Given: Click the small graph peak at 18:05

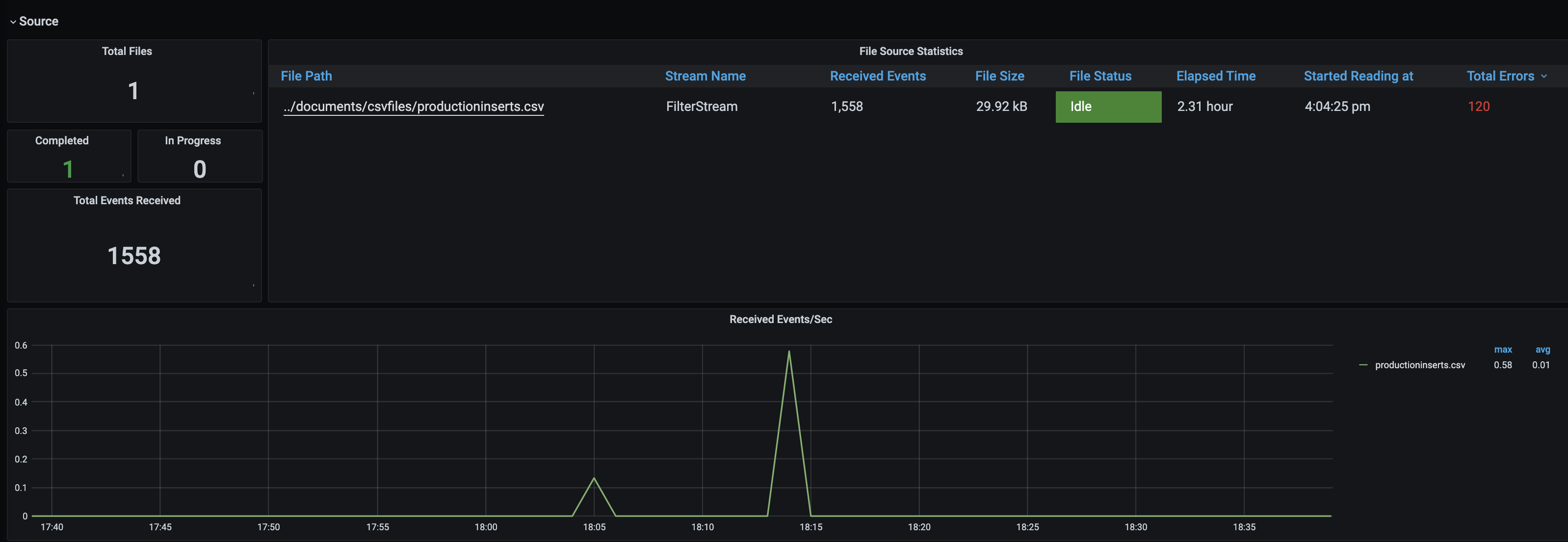Looking at the screenshot, I should 594,478.
